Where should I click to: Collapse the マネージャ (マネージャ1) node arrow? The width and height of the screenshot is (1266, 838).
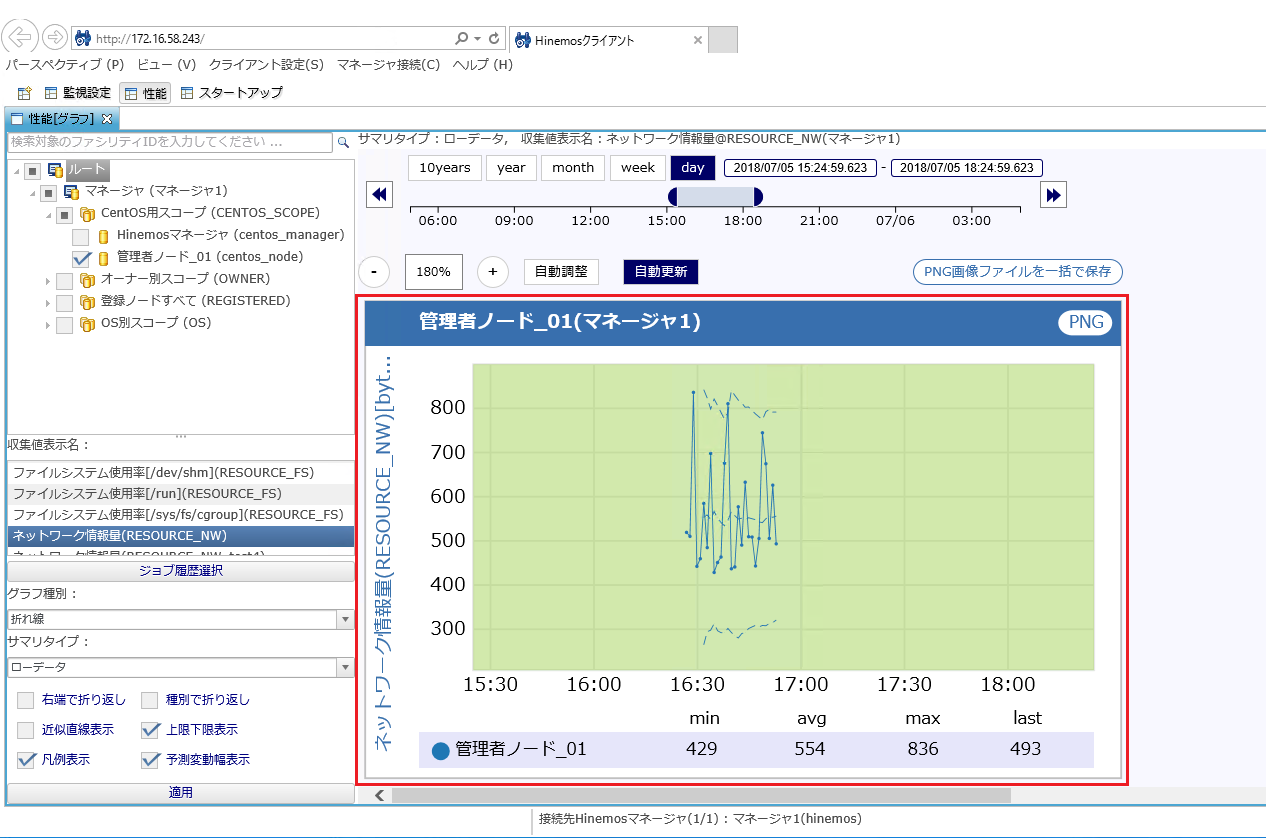coord(33,192)
